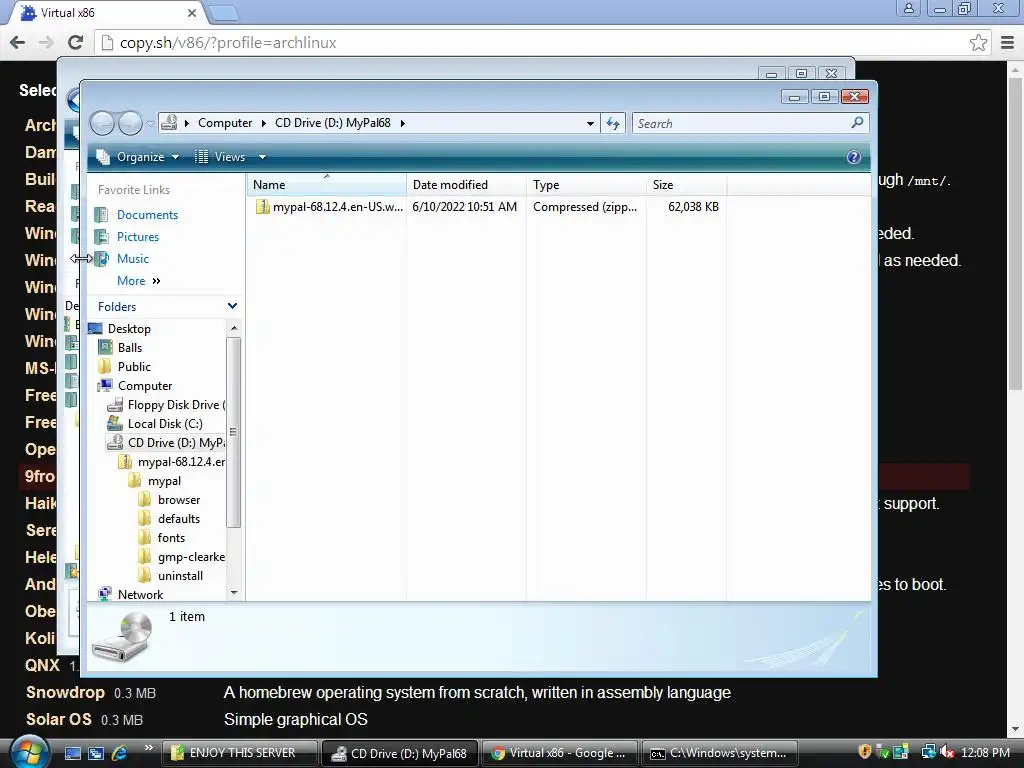Select the uninstall folder in tree

point(180,576)
